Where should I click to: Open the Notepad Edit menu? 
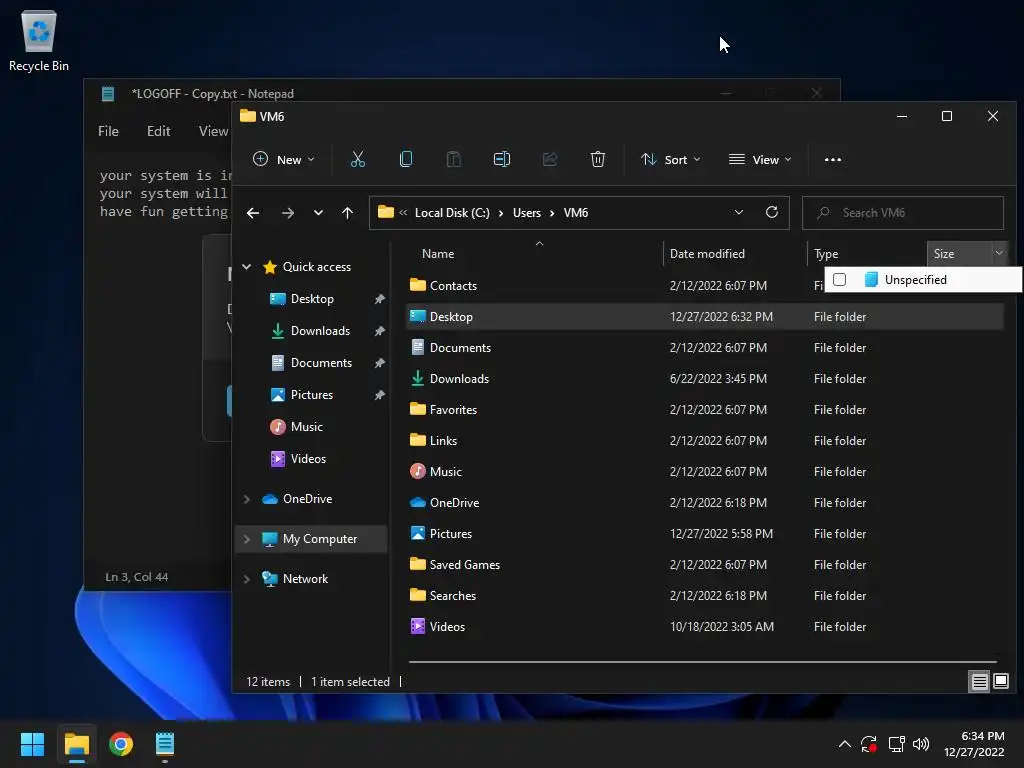coord(158,131)
